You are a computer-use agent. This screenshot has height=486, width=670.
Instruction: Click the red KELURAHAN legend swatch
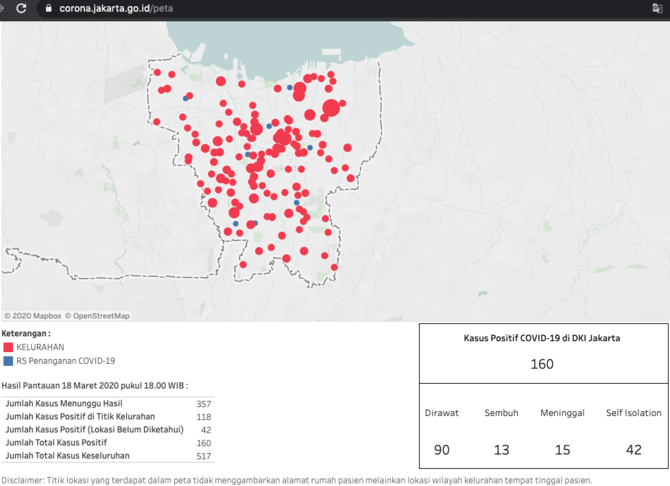(8, 347)
